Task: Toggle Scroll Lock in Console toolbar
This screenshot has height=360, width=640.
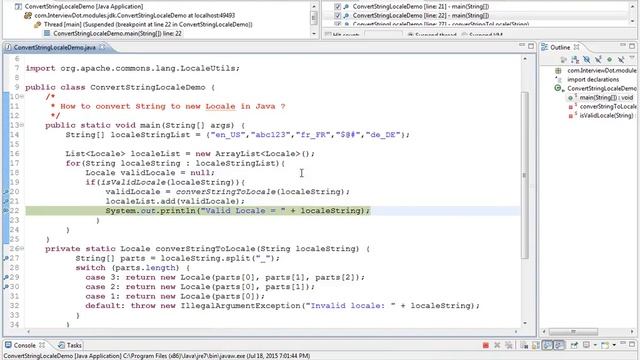Action: tap(536, 345)
